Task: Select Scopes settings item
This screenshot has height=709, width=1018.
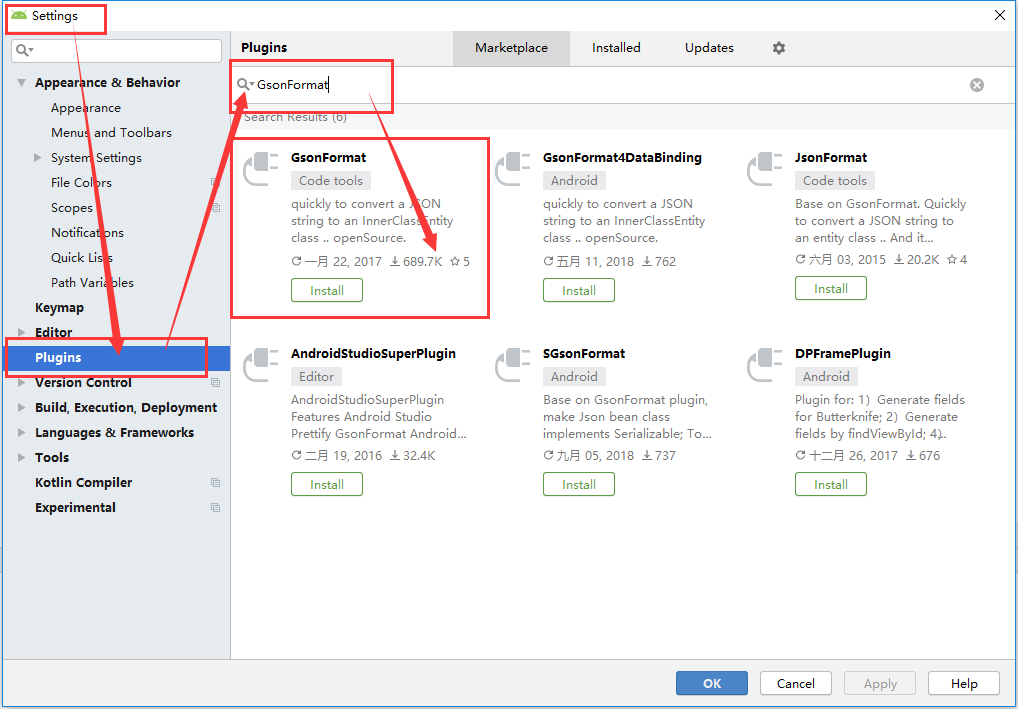Action: click(x=71, y=208)
